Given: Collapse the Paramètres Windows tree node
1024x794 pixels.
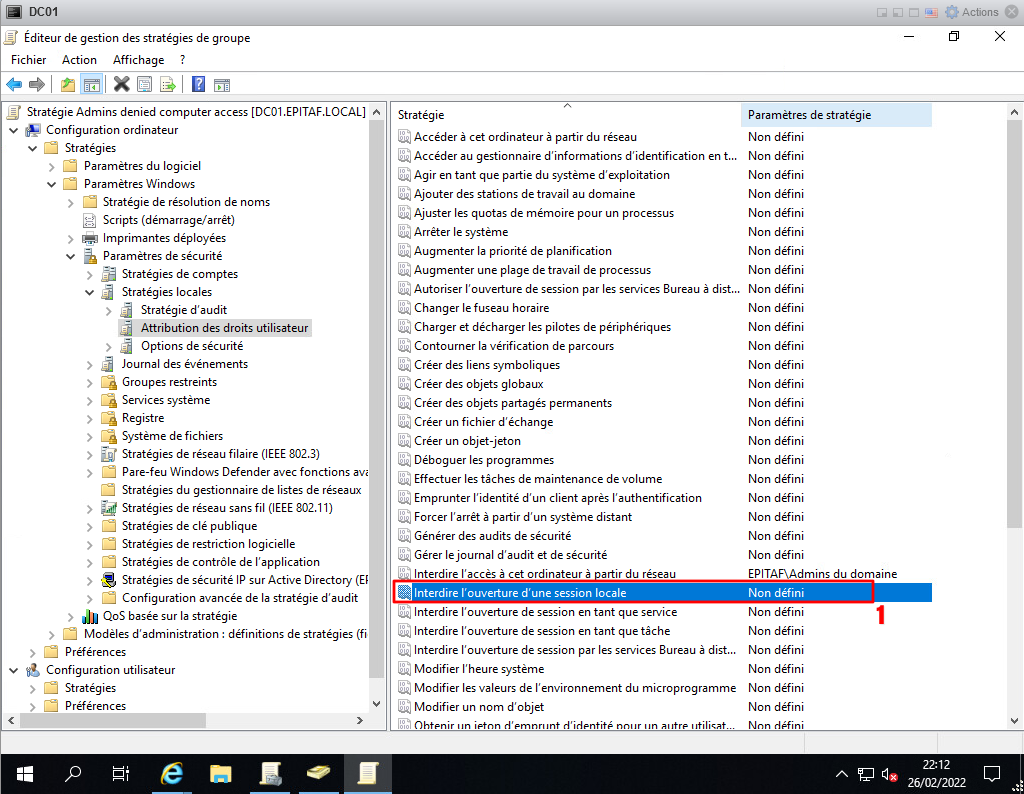Looking at the screenshot, I should point(52,184).
